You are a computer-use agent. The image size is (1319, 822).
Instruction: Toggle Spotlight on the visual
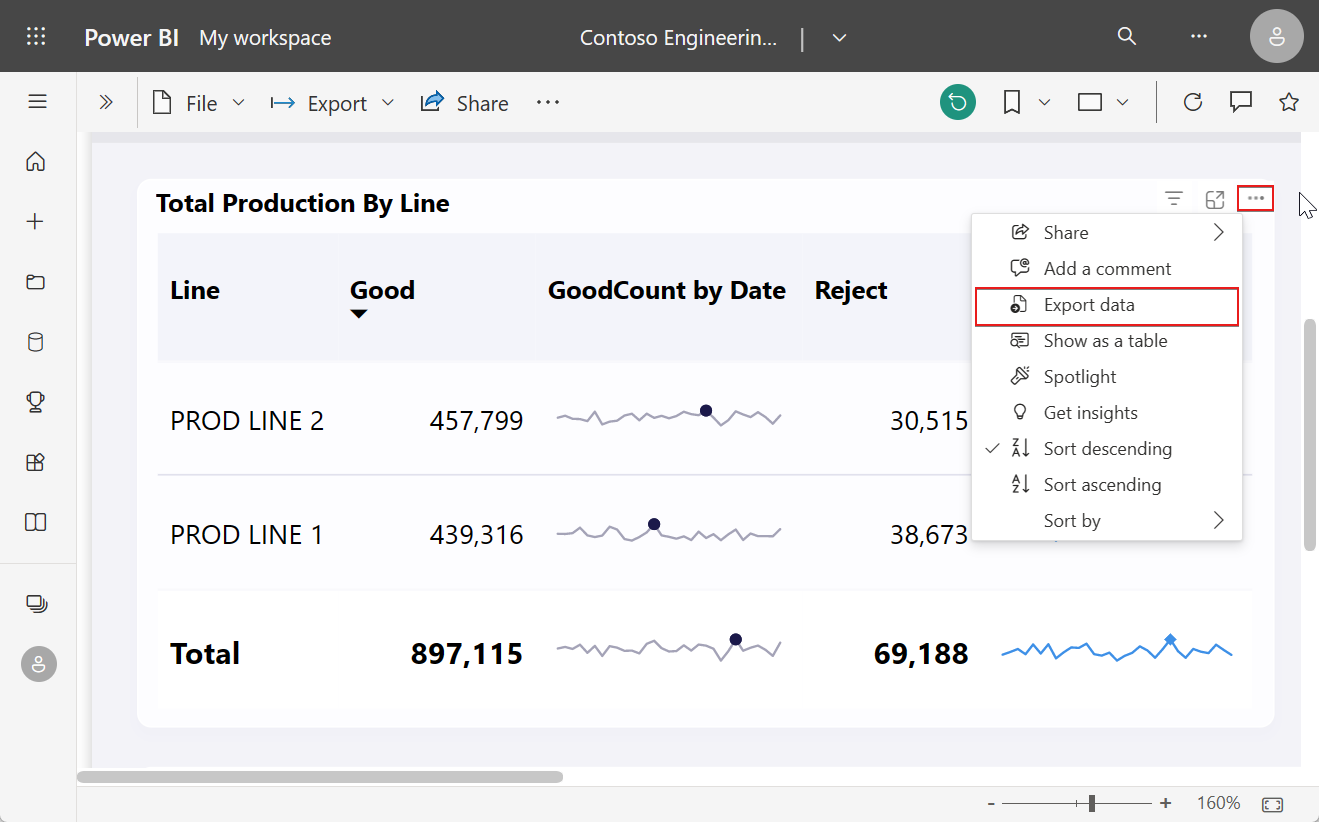point(1079,377)
